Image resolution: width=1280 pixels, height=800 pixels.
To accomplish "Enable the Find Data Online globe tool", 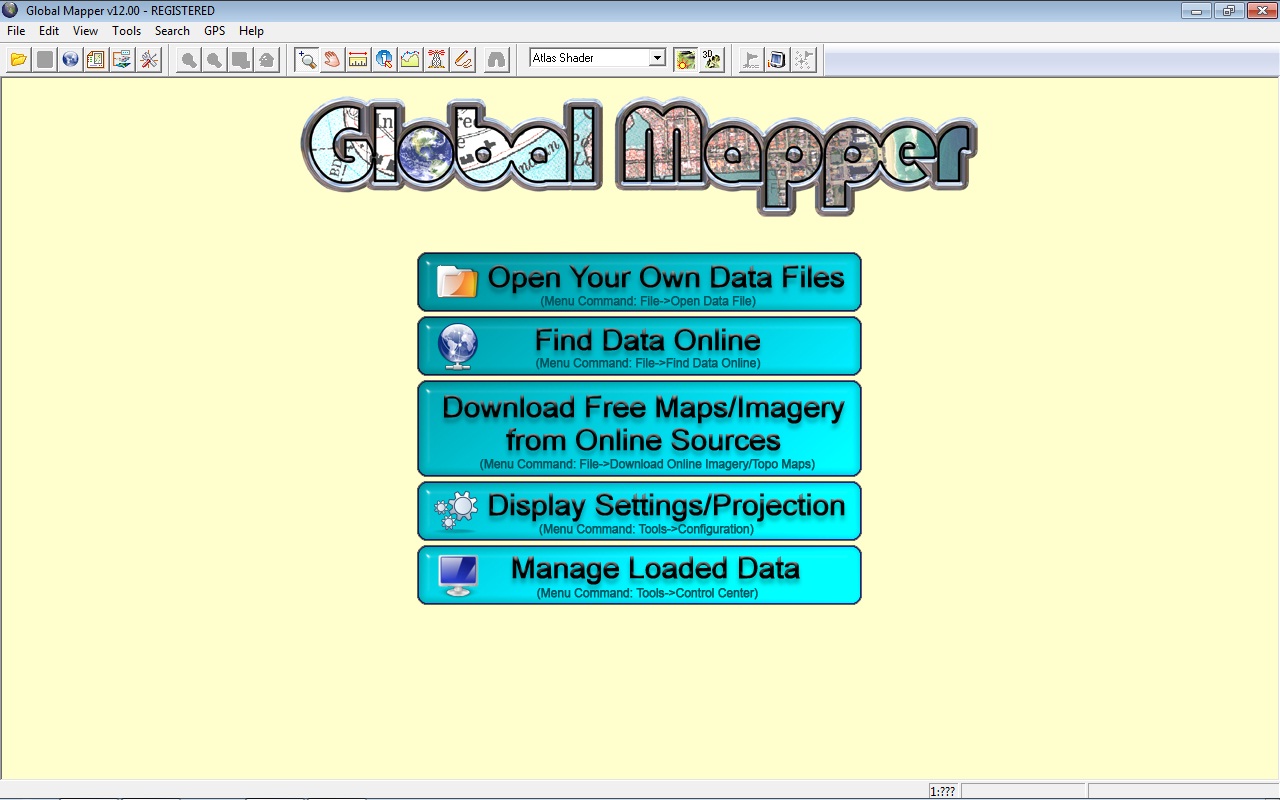I will click(70, 59).
